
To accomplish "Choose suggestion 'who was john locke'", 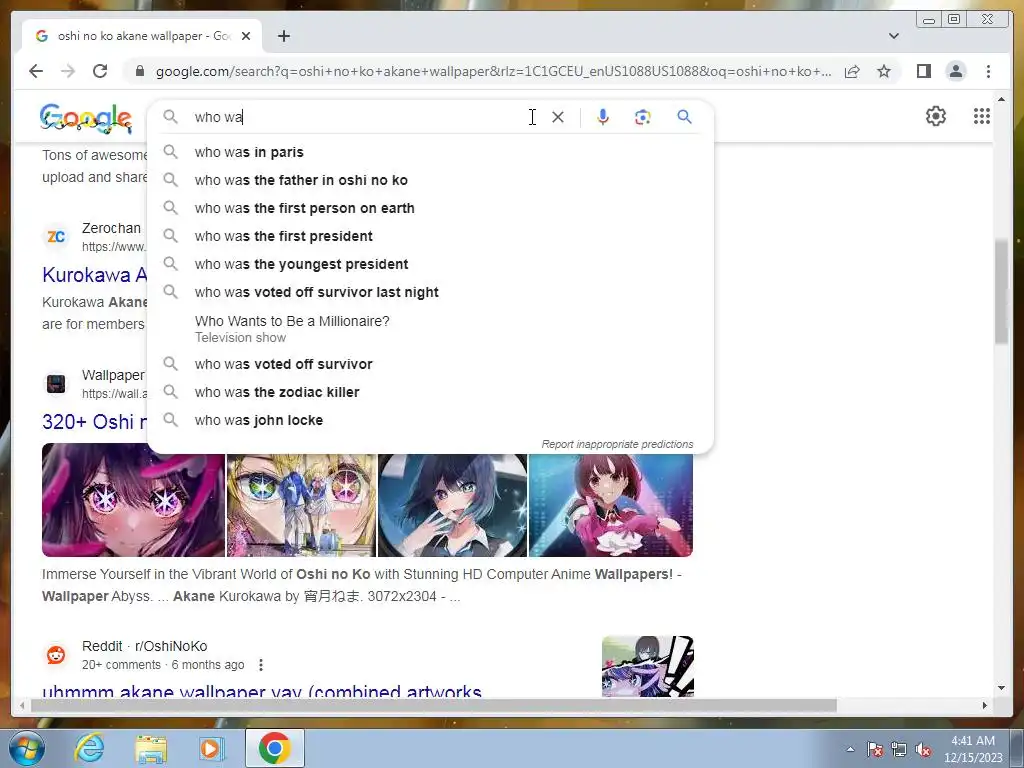I will tap(430, 421).
